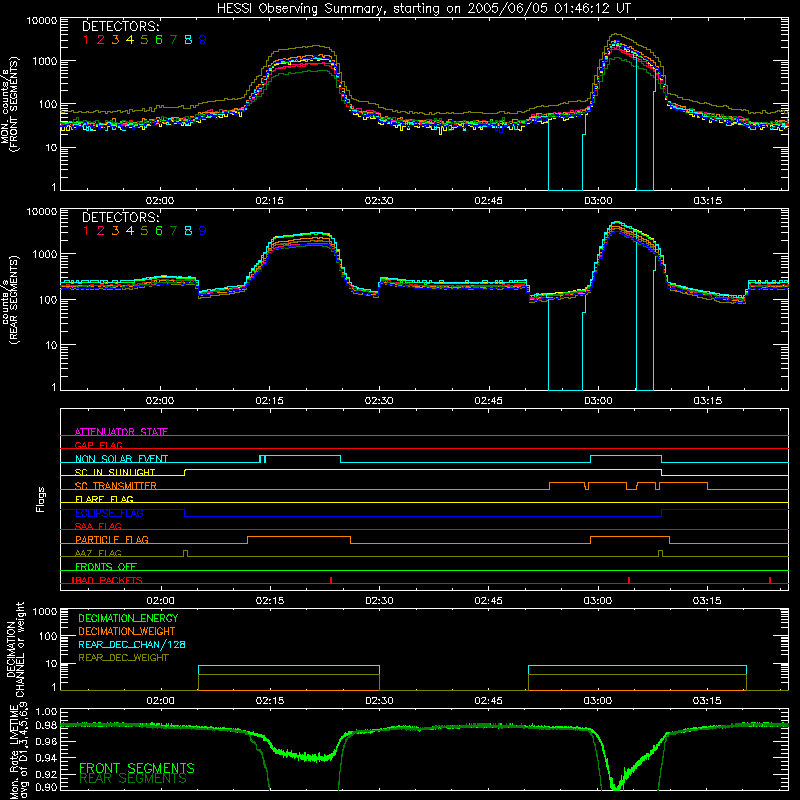Click '02:15' tick below front segments plot
Image resolution: width=800 pixels, height=800 pixels.
pos(269,201)
